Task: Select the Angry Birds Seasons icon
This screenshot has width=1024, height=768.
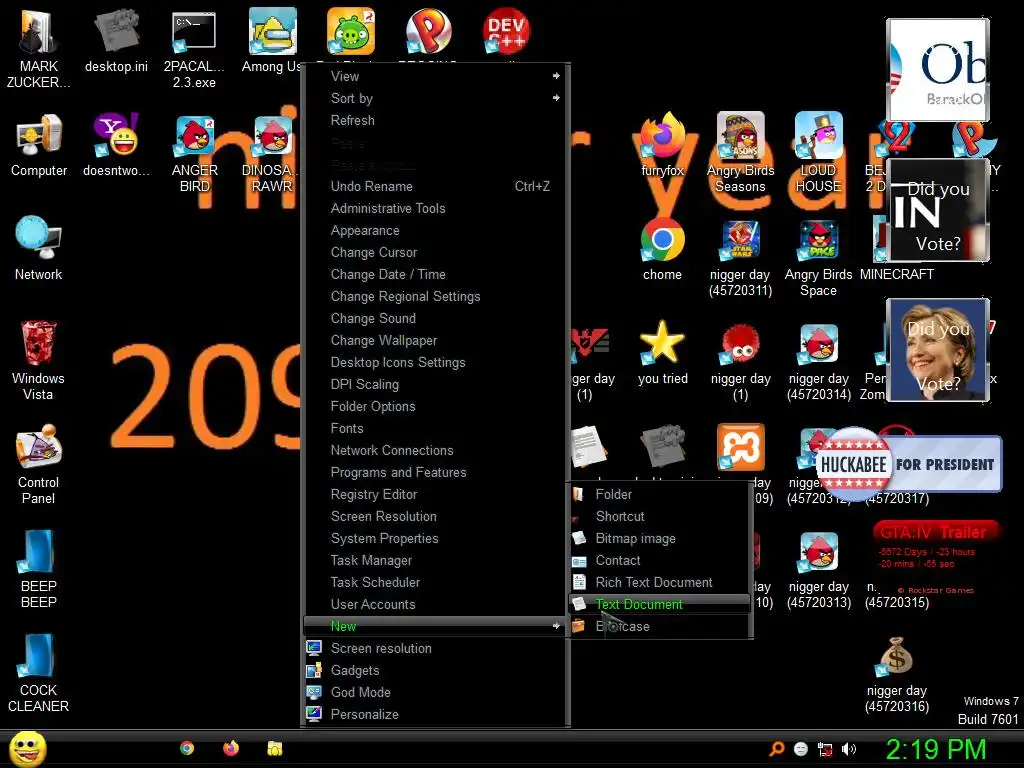Action: tap(740, 153)
